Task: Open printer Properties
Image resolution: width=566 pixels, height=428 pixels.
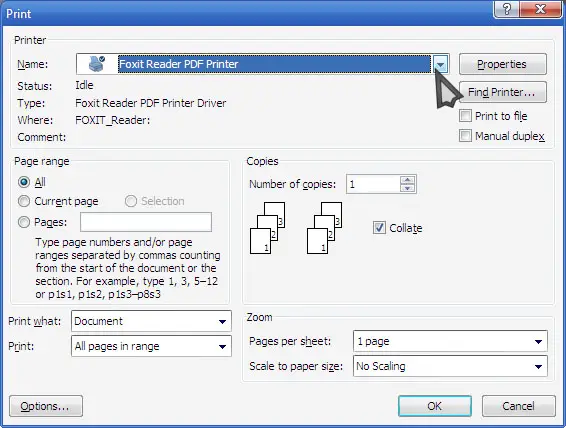Action: [x=502, y=64]
